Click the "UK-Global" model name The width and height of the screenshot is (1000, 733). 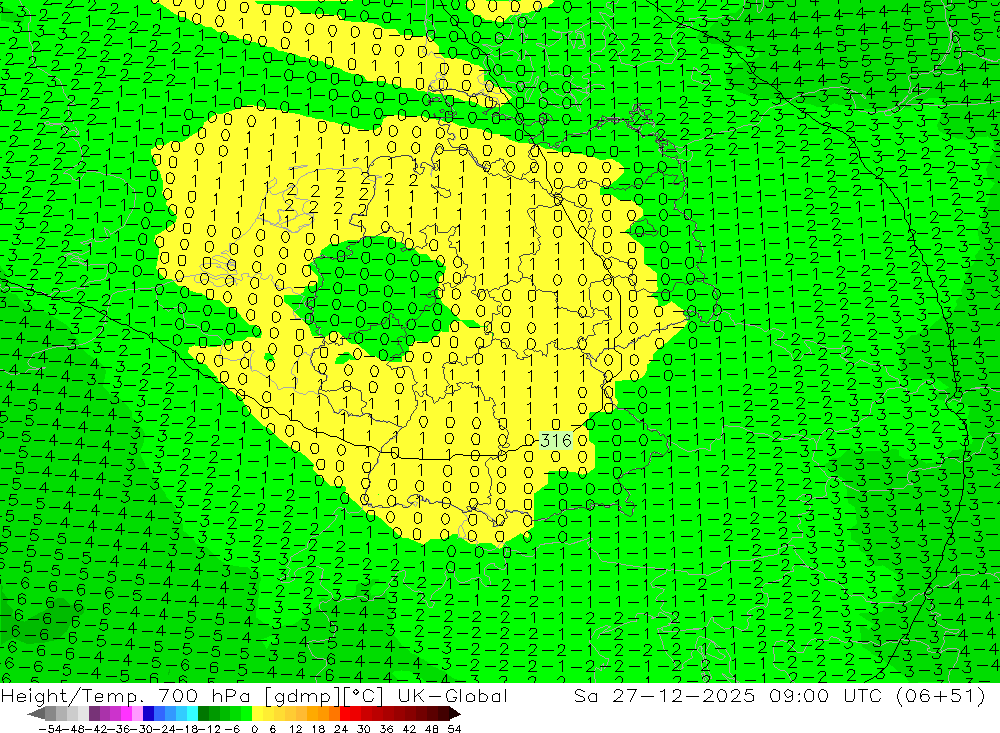452,696
